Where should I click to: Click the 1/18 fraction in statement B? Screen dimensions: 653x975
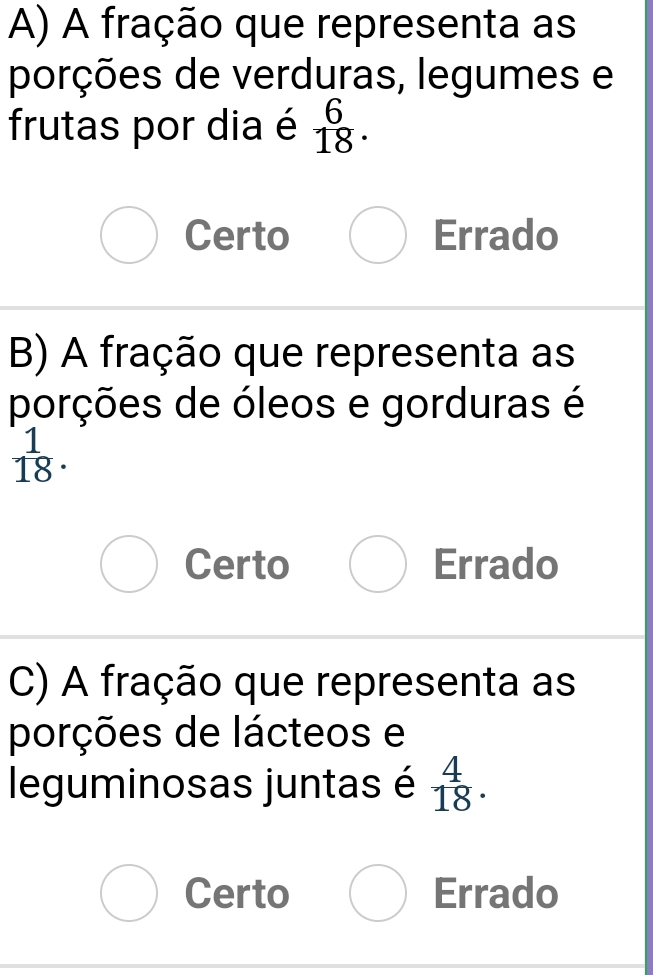click(33, 456)
